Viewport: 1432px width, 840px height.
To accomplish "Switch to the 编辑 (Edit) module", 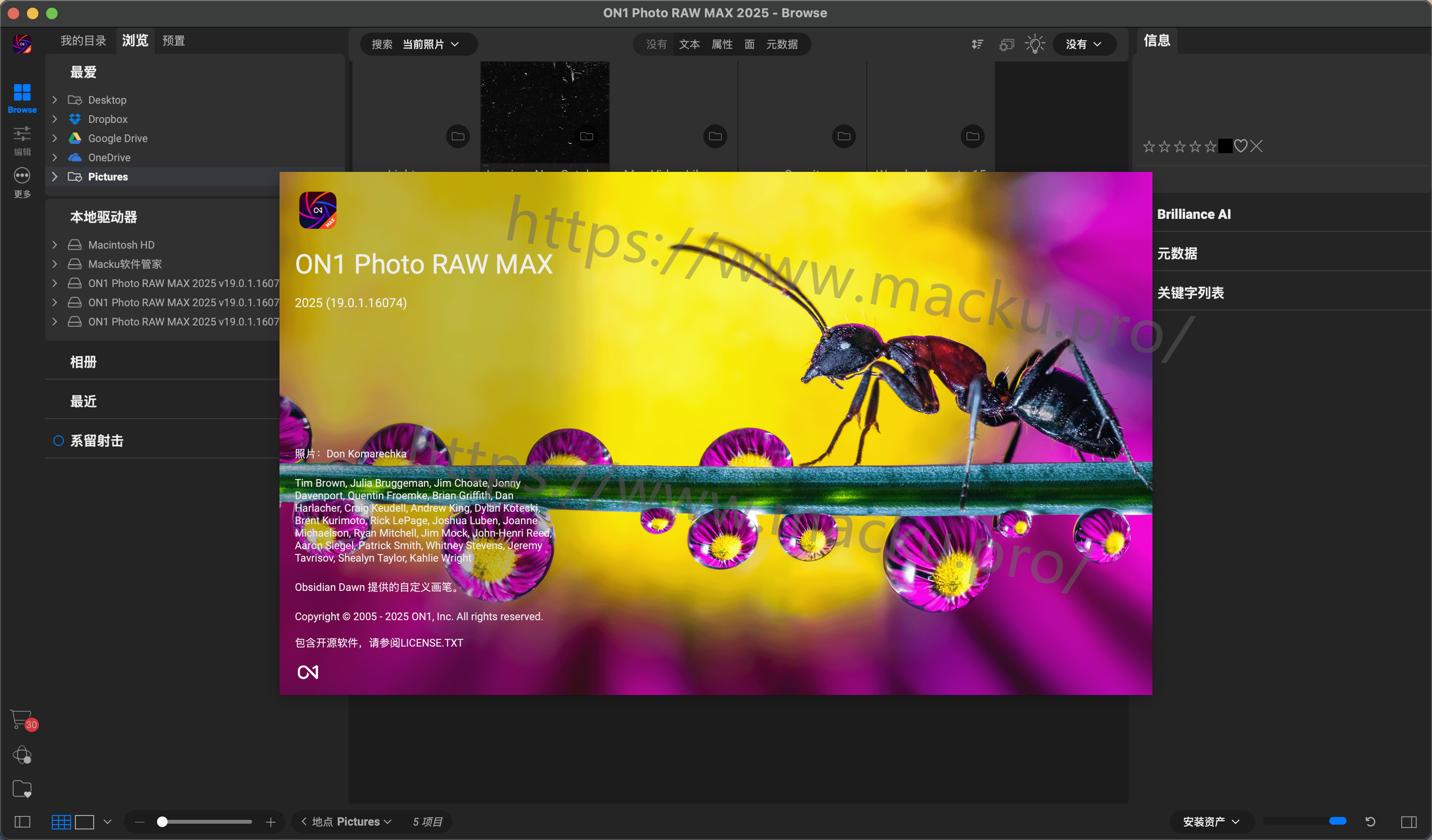I will pyautogui.click(x=22, y=141).
